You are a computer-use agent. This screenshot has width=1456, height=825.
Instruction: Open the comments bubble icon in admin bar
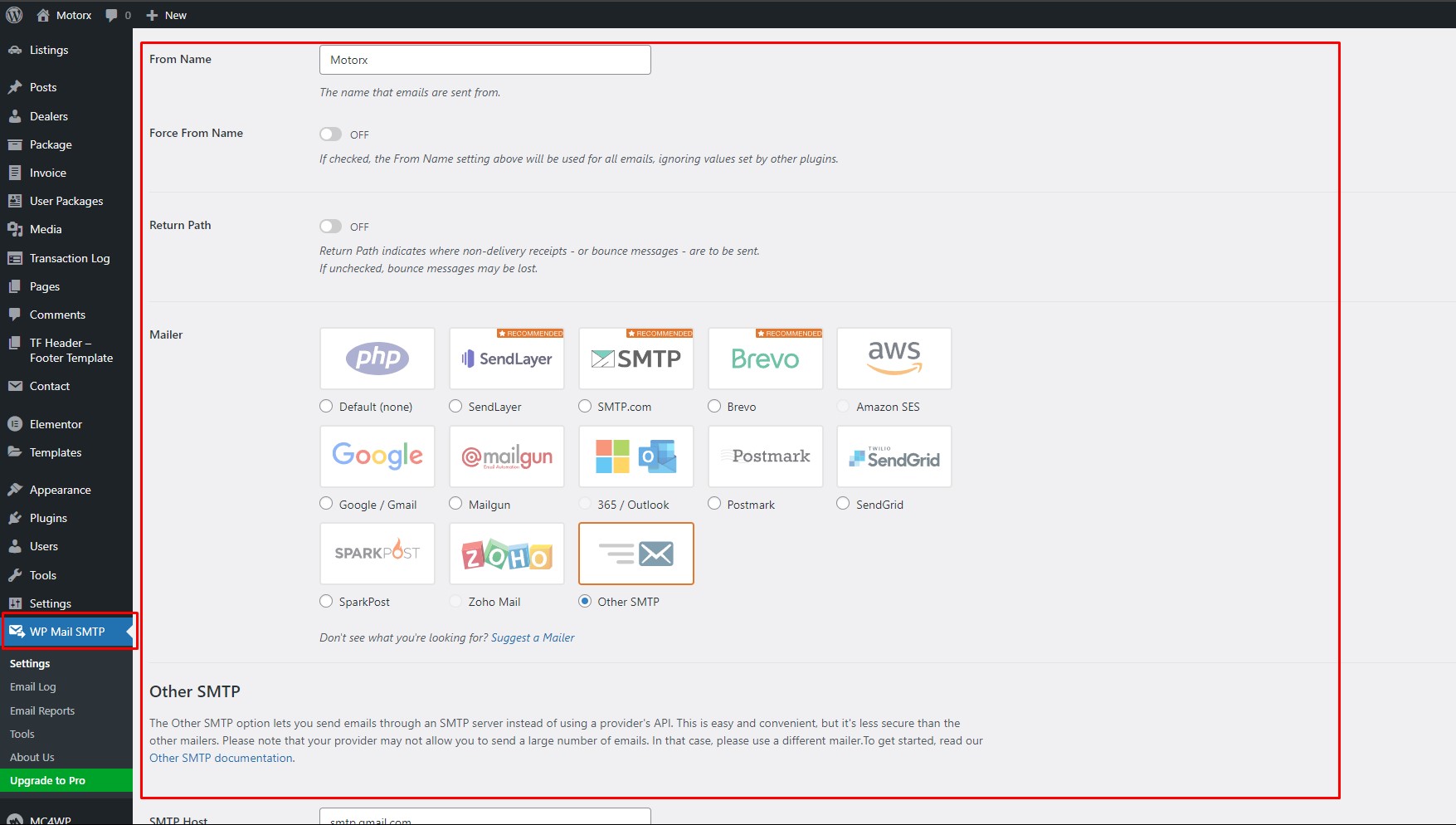pos(111,15)
